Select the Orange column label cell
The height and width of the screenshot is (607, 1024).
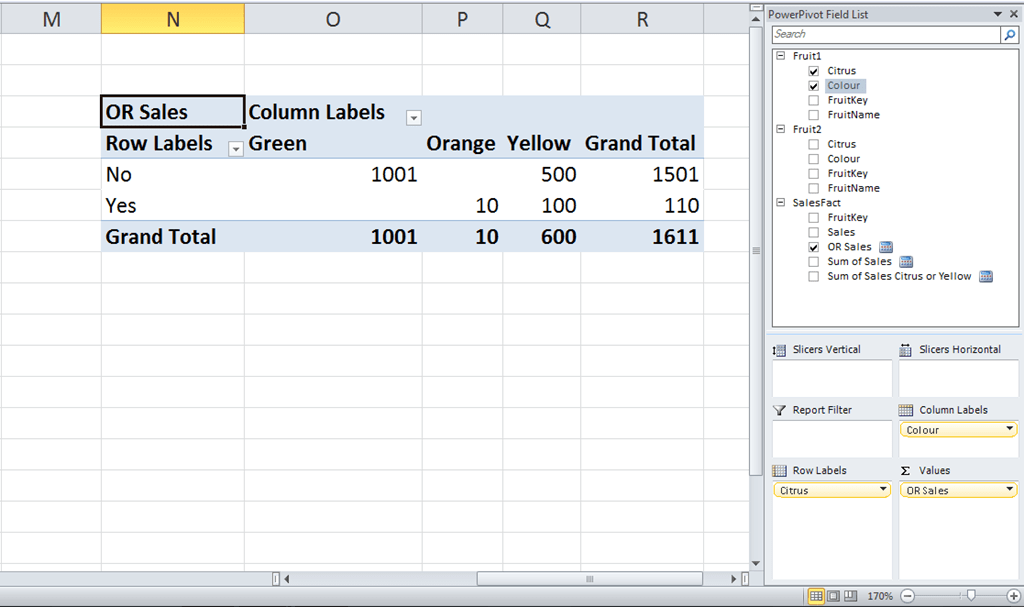(x=462, y=143)
